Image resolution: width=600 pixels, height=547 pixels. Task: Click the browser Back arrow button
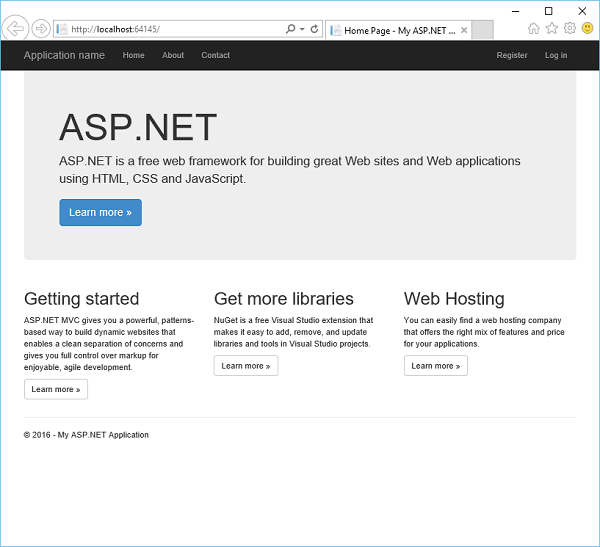click(x=15, y=28)
